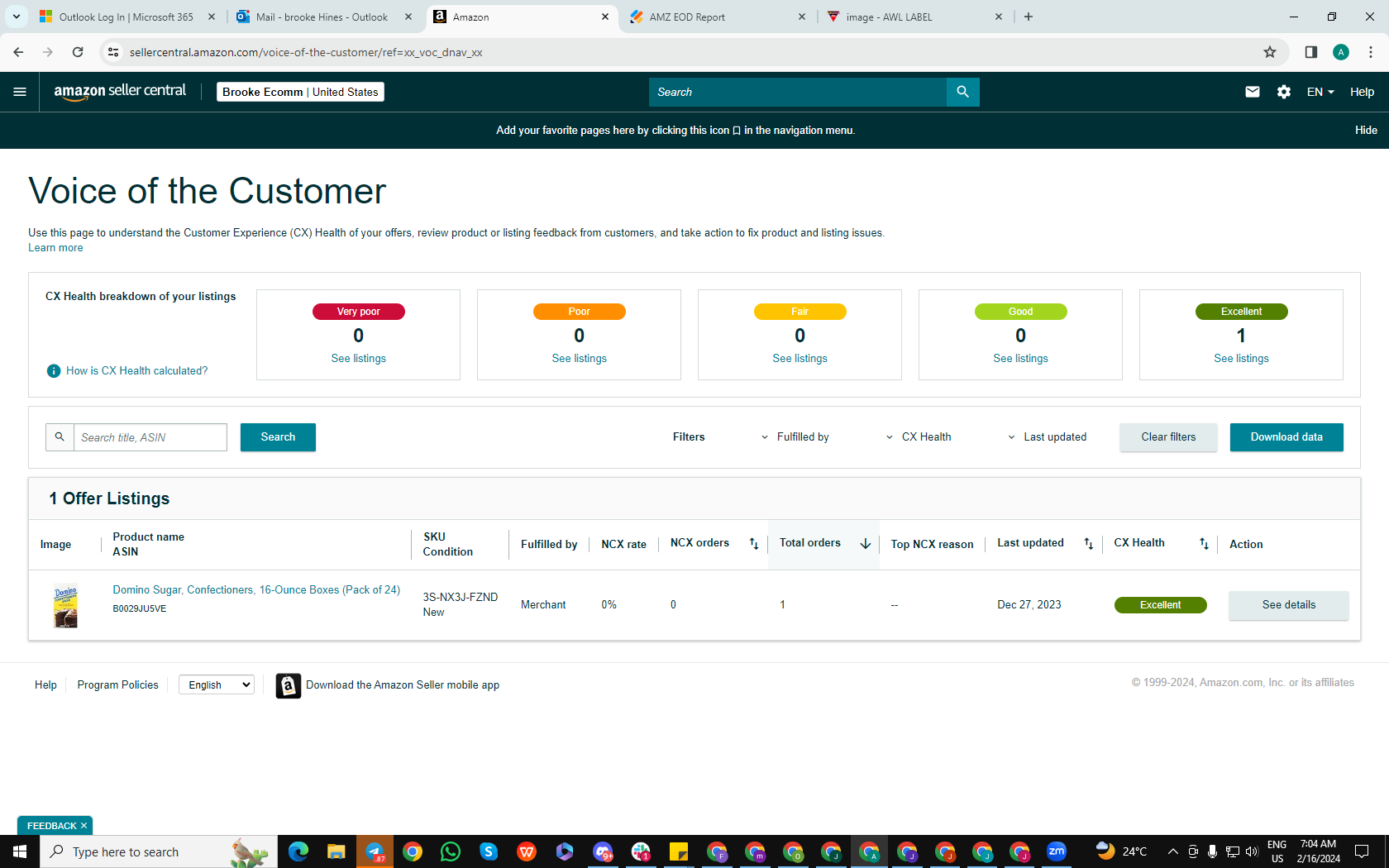Open the messages envelope icon

[1253, 92]
